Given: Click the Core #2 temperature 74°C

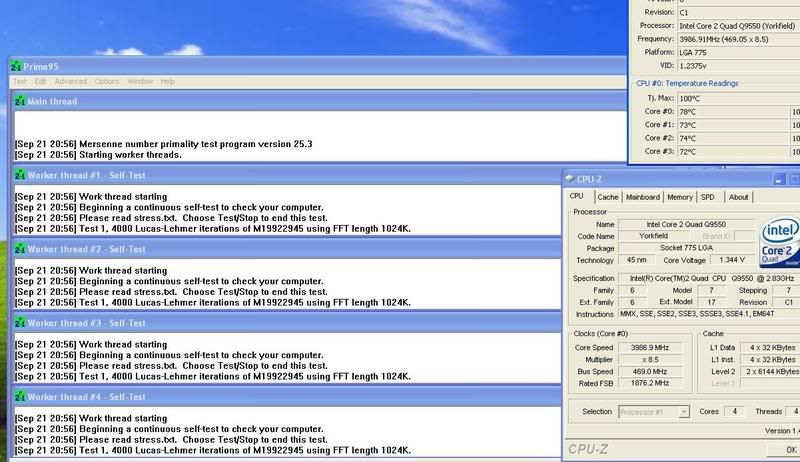Looking at the screenshot, I should [x=733, y=138].
